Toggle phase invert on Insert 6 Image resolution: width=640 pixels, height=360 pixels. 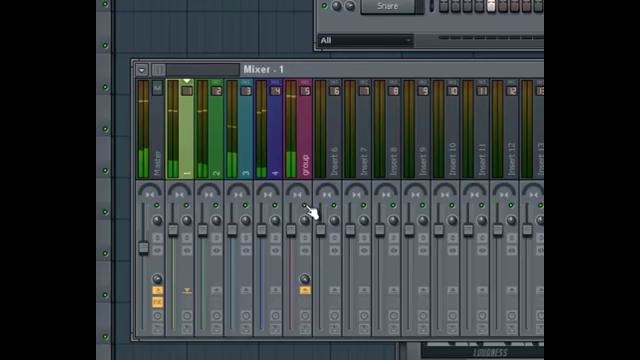[x=334, y=238]
